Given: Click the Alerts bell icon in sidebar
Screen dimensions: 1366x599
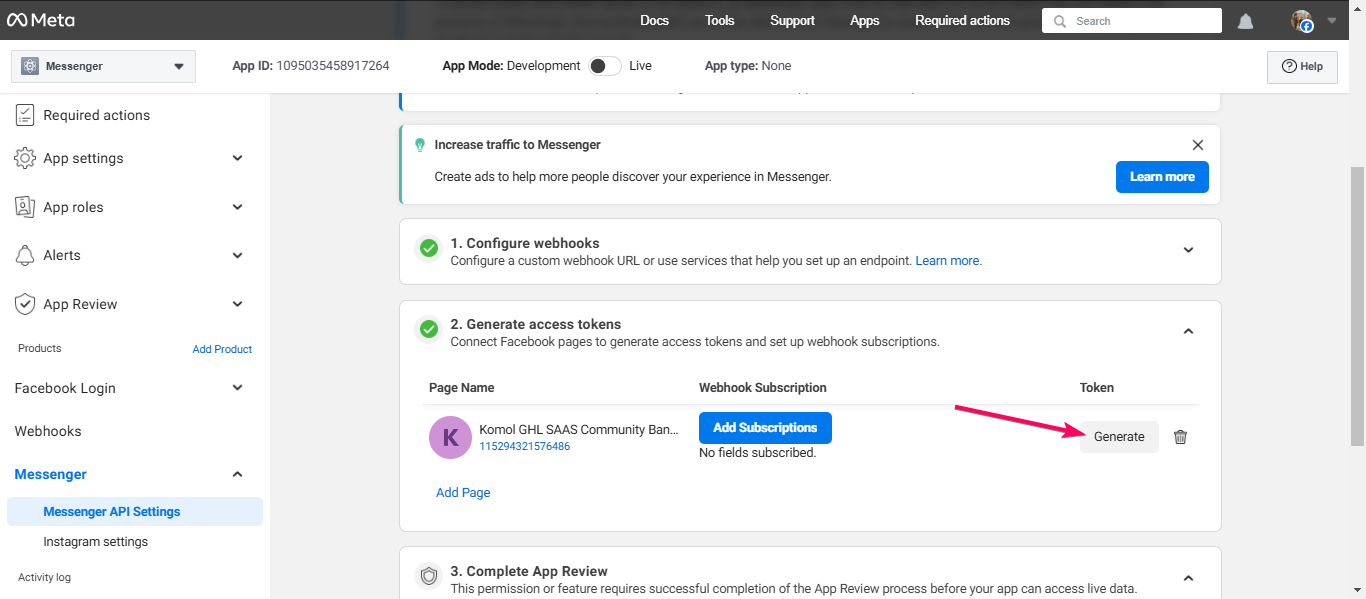Looking at the screenshot, I should (25, 255).
